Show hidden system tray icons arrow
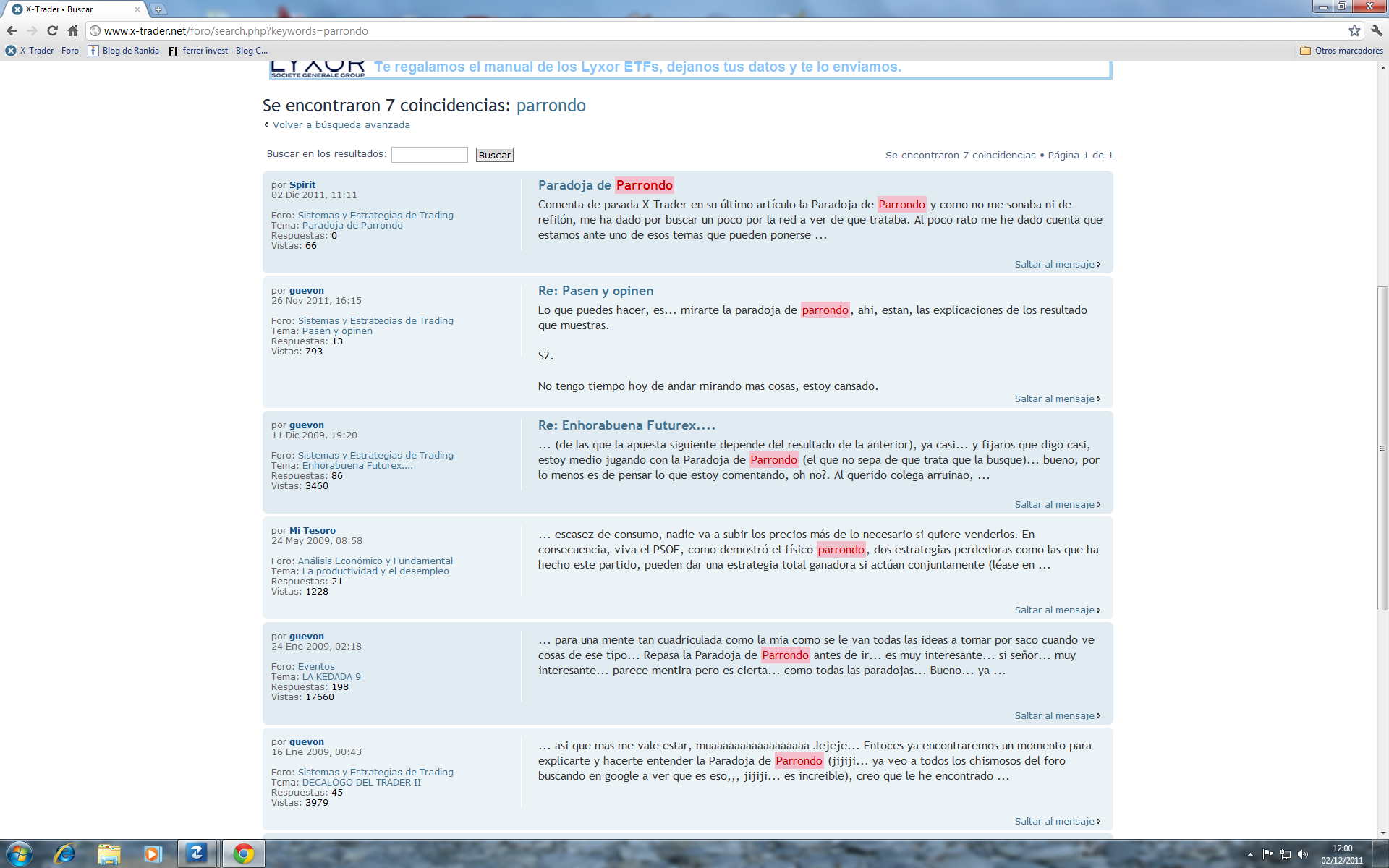The image size is (1389, 868). (1250, 854)
